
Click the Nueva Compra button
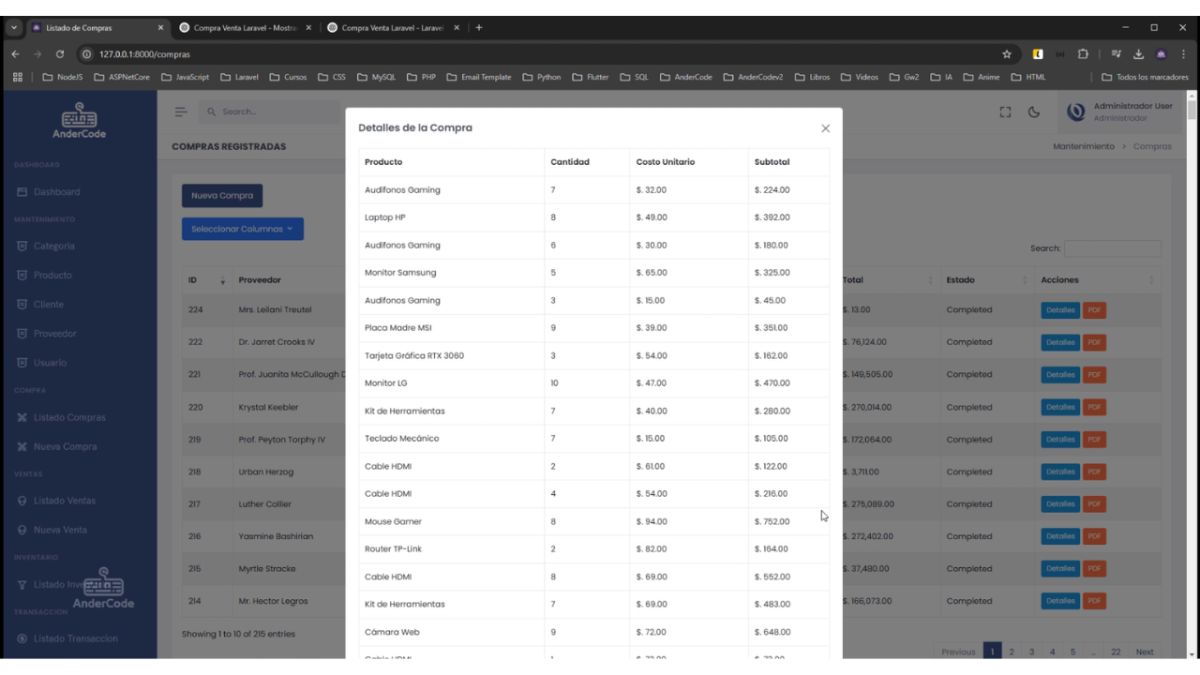click(x=222, y=196)
